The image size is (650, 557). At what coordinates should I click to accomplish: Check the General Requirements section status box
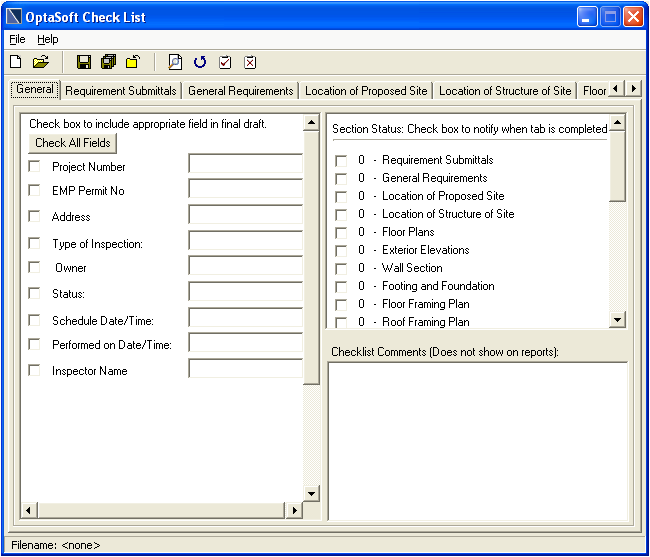341,179
